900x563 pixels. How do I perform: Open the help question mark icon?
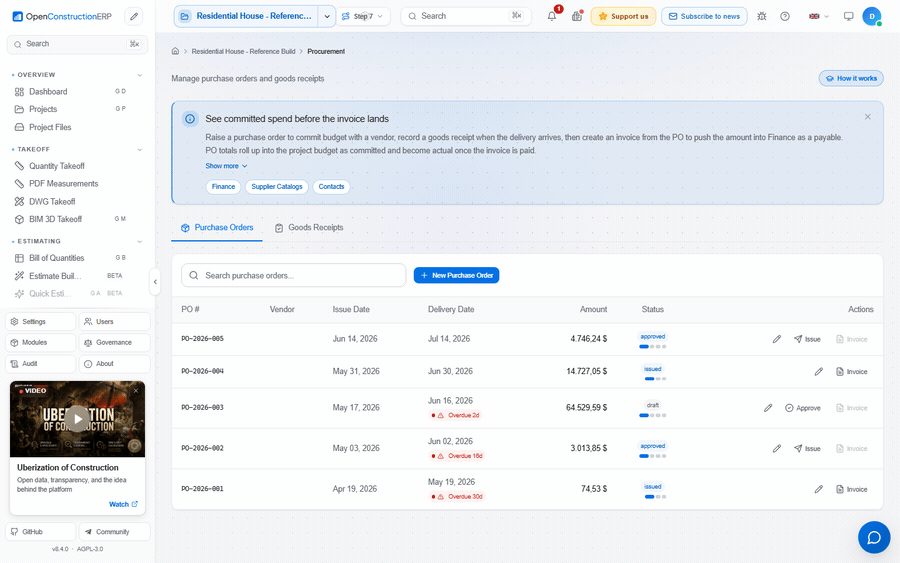(x=785, y=16)
